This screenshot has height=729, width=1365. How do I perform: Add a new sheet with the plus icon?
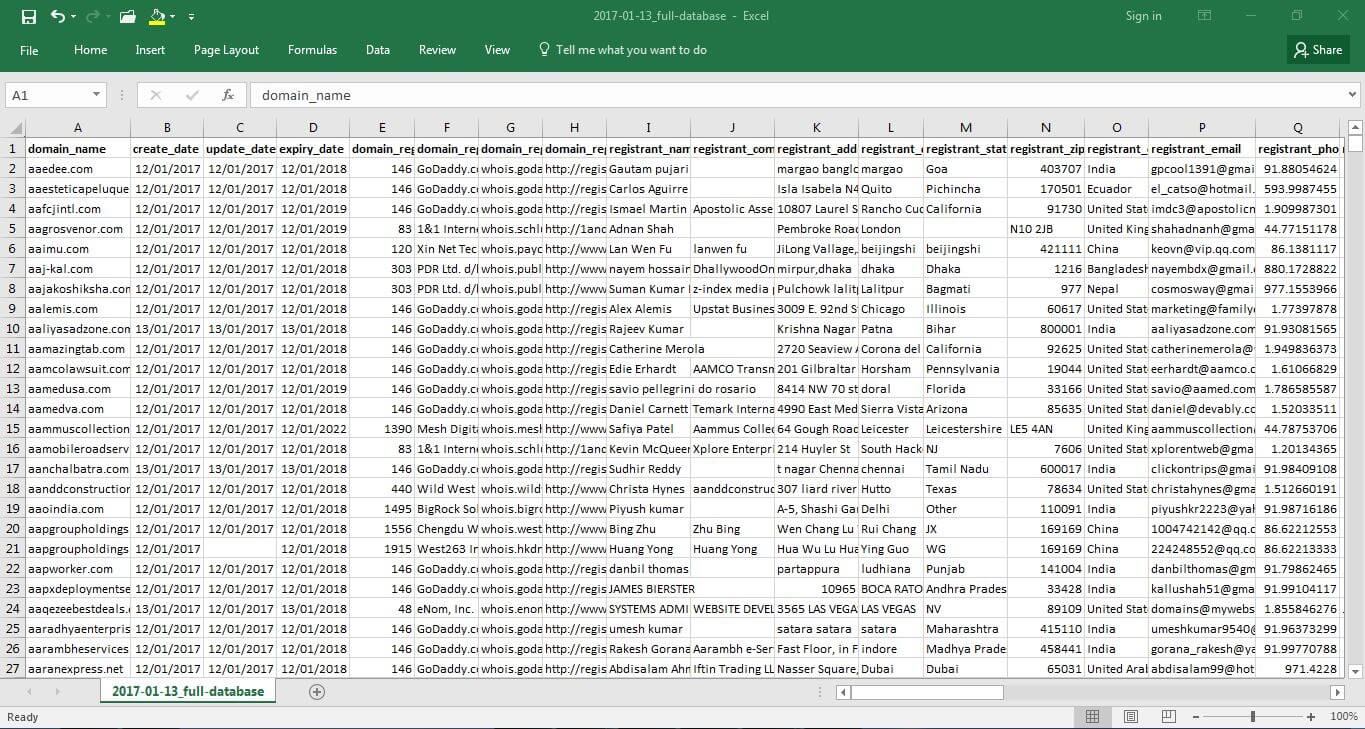coord(317,692)
